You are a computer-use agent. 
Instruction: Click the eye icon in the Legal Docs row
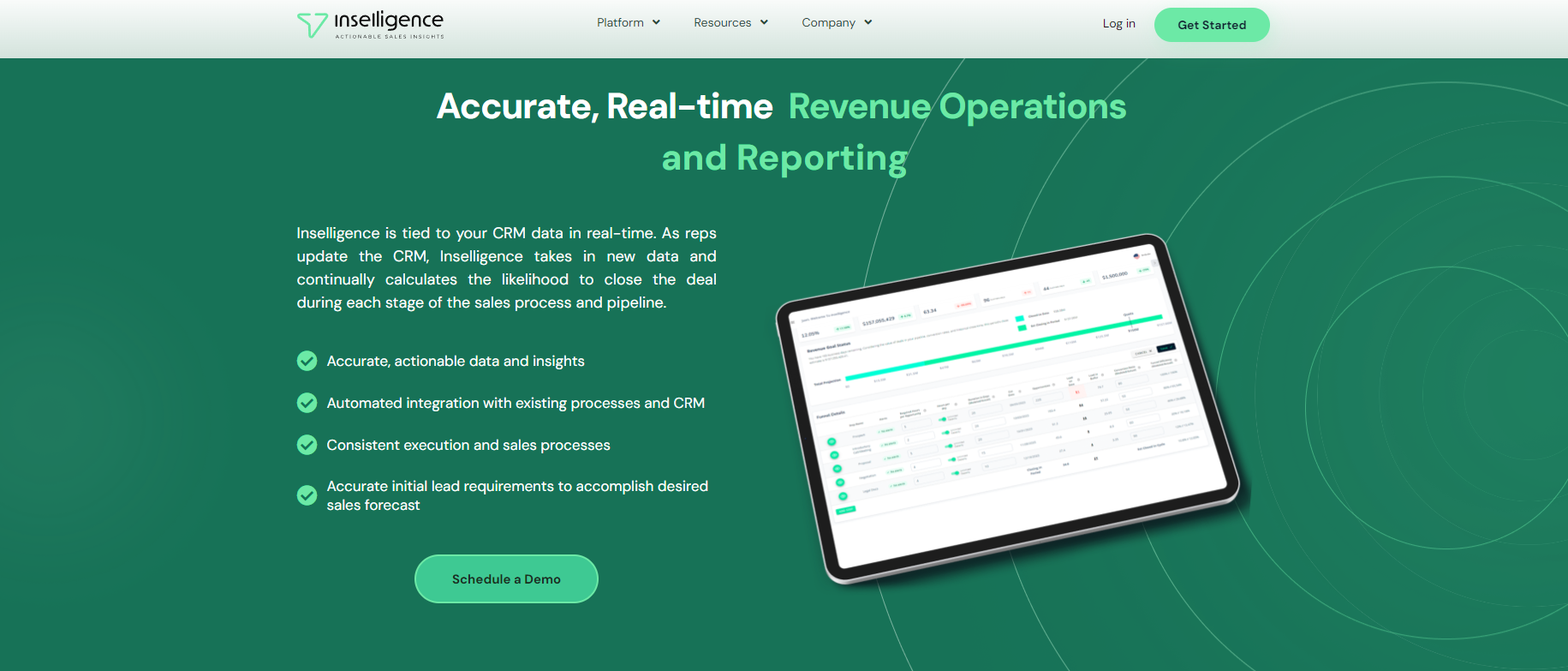click(x=844, y=496)
